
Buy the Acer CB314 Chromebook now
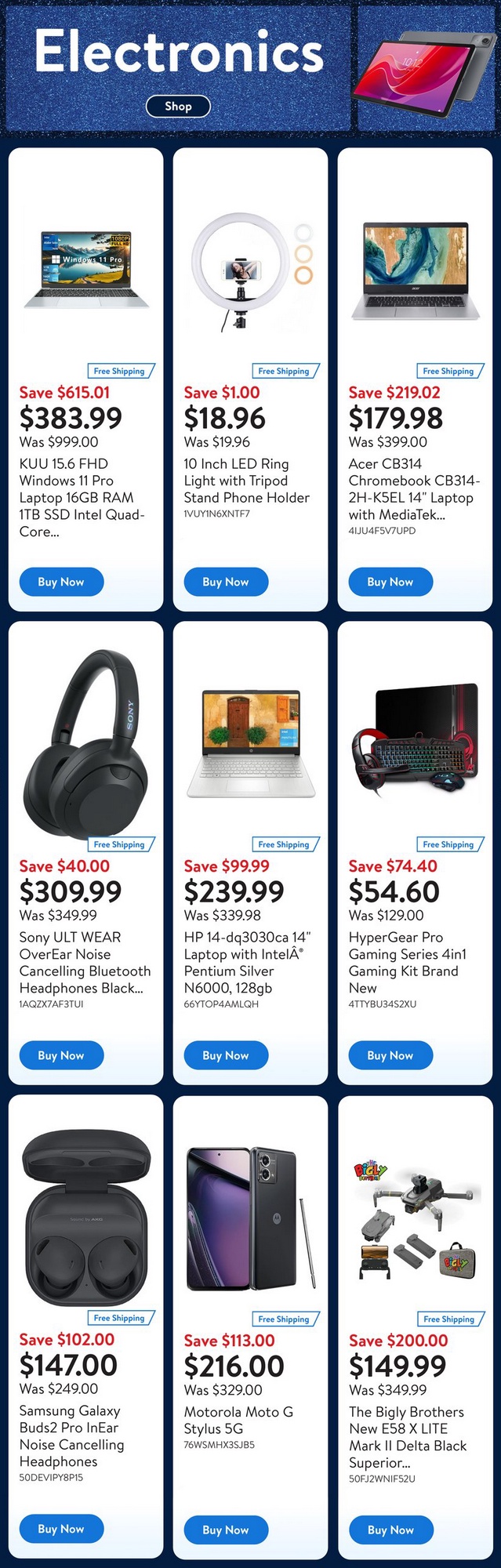point(390,582)
